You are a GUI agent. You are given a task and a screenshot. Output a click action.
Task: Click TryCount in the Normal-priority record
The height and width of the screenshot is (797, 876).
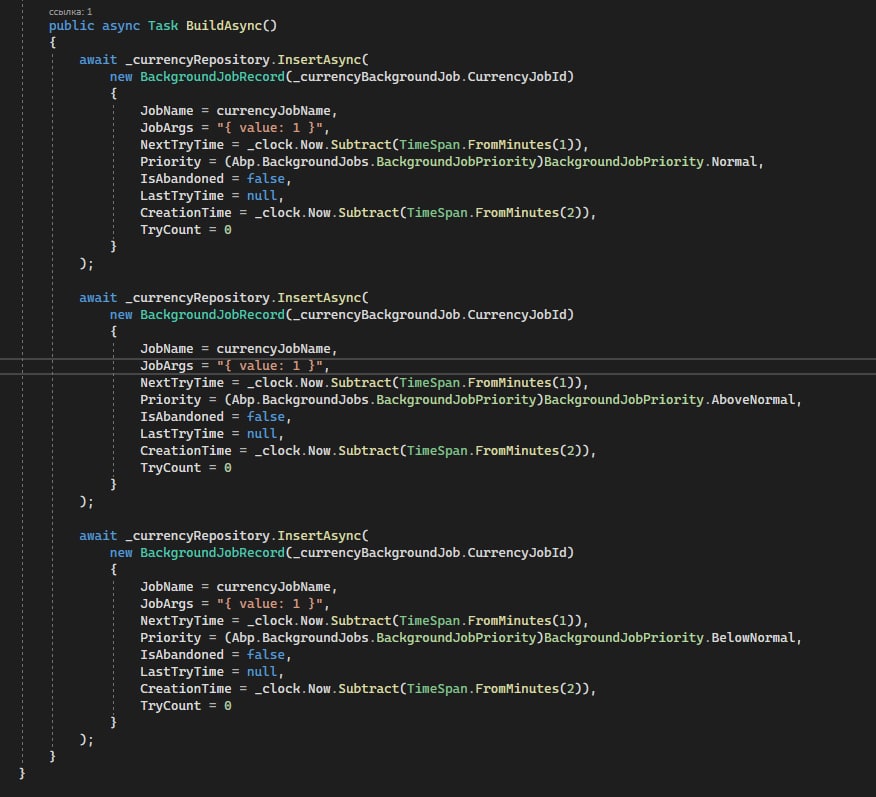tap(170, 230)
